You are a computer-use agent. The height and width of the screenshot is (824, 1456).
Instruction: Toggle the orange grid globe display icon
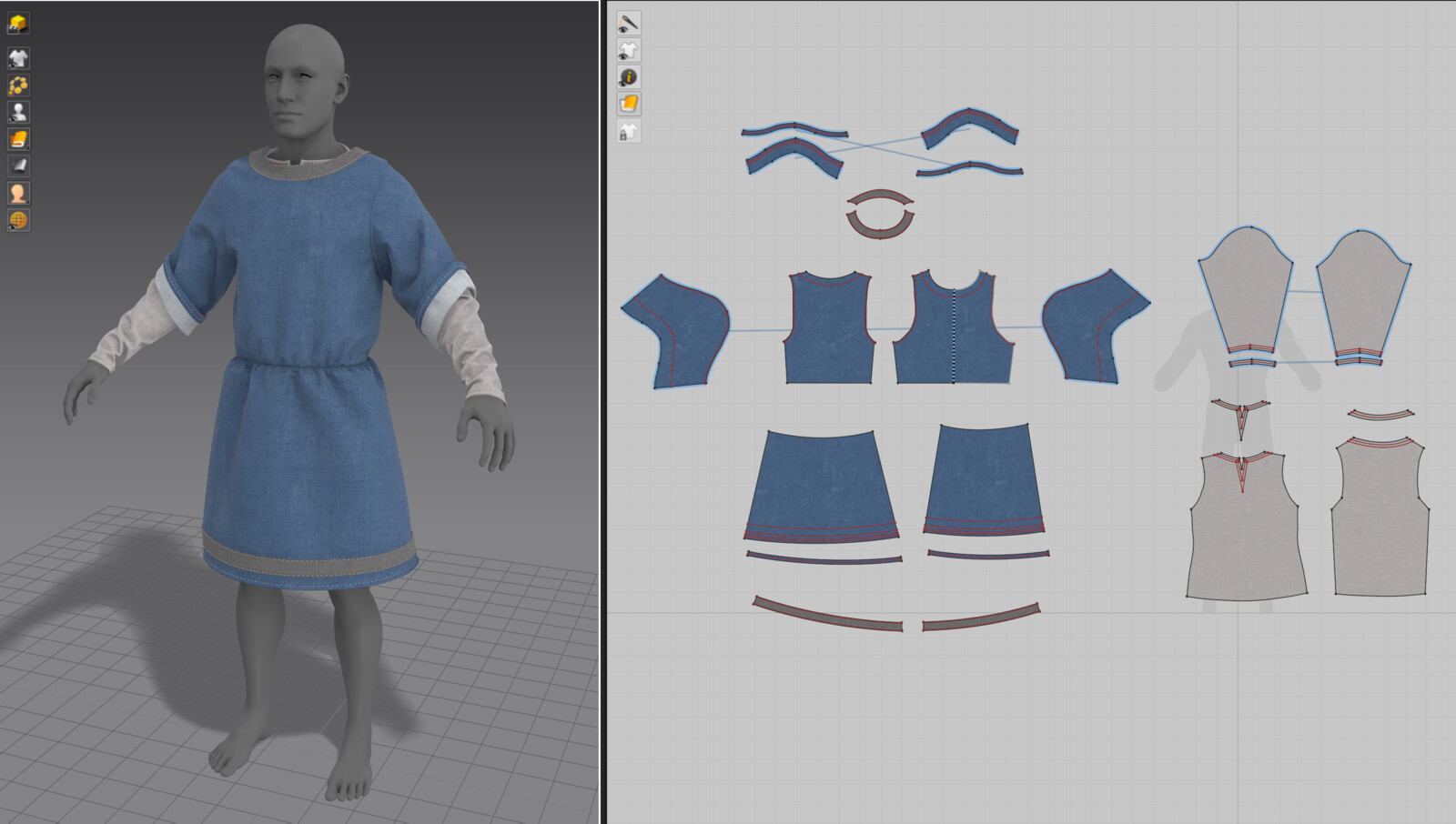[x=17, y=219]
